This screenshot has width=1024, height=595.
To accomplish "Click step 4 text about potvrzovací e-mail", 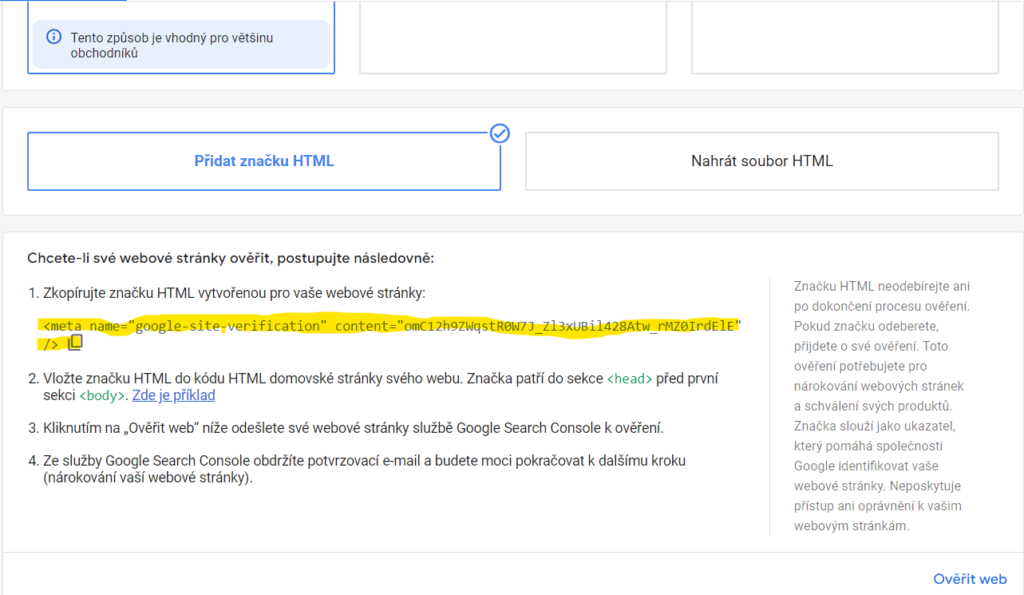I will 364,469.
